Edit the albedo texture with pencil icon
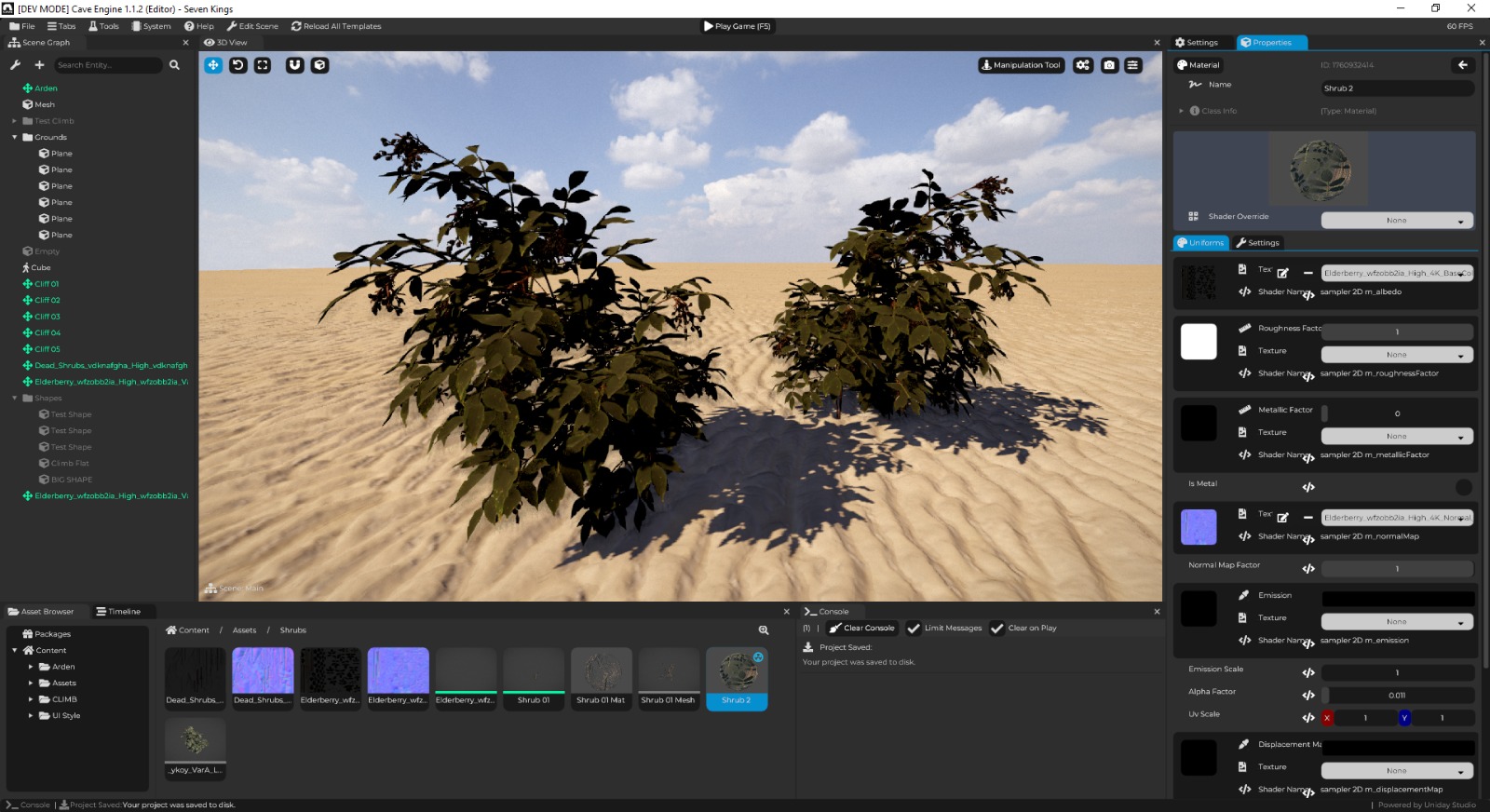This screenshot has height=812, width=1490. click(1282, 273)
